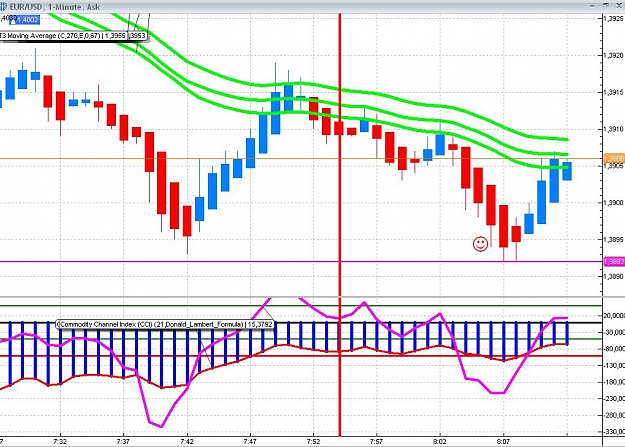Restore the EUR/USD chart window size
Screen dimensions: 625x447
(x=606, y=5)
